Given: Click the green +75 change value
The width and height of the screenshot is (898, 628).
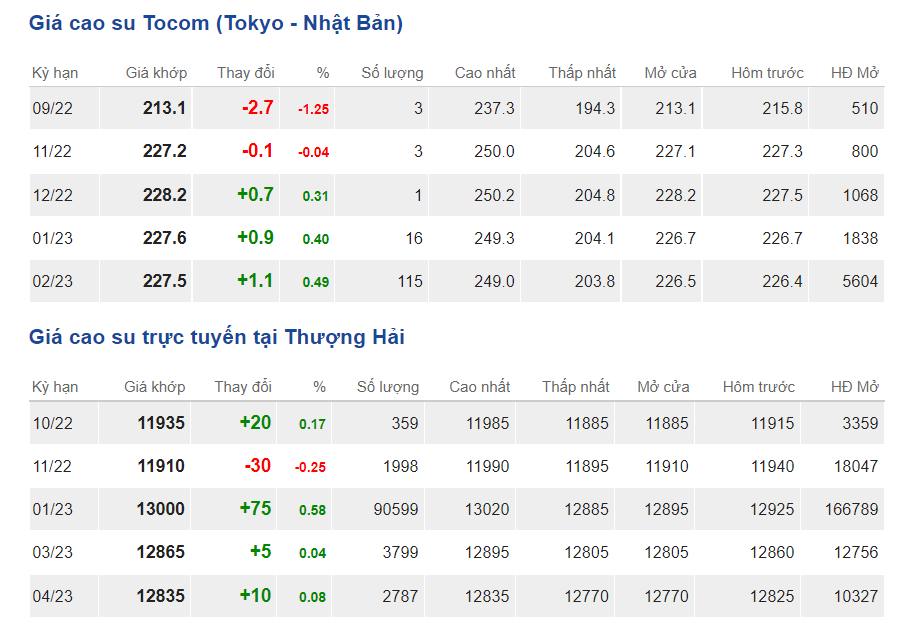Looking at the screenshot, I should (x=255, y=509).
